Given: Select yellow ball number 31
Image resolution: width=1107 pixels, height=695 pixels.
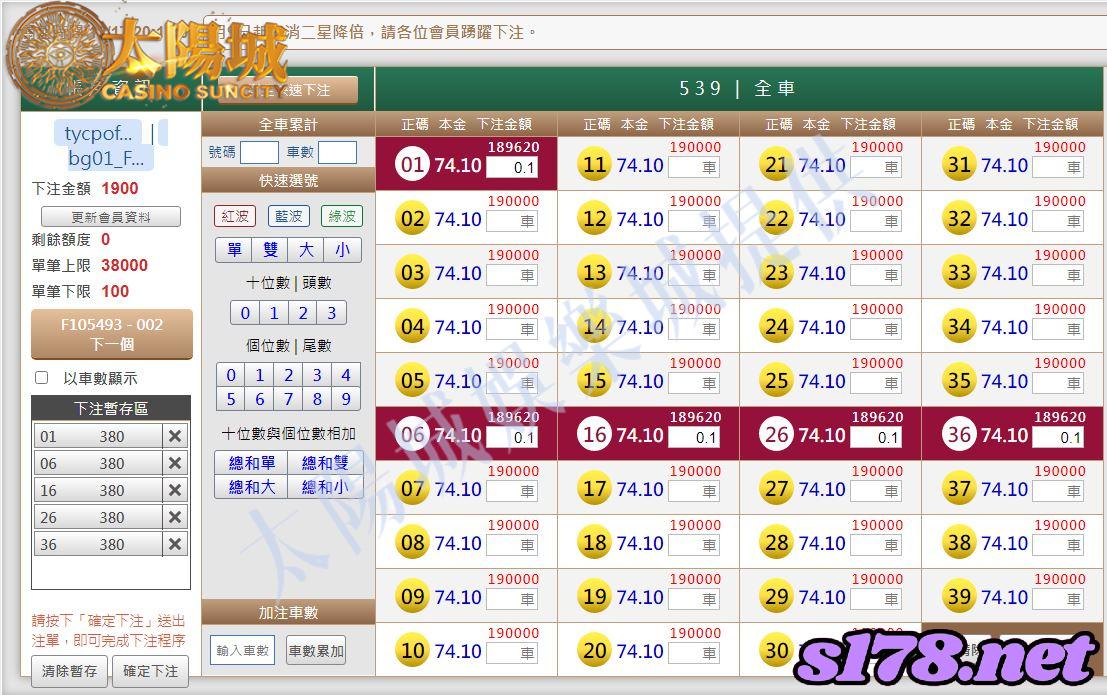Looking at the screenshot, I should (x=959, y=165).
